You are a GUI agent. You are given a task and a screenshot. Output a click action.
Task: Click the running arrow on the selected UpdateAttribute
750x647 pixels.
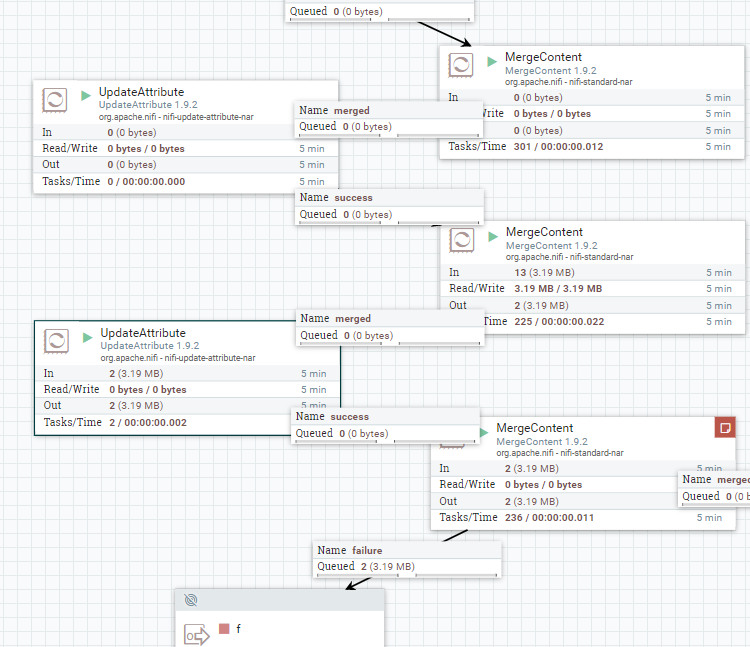pos(87,337)
